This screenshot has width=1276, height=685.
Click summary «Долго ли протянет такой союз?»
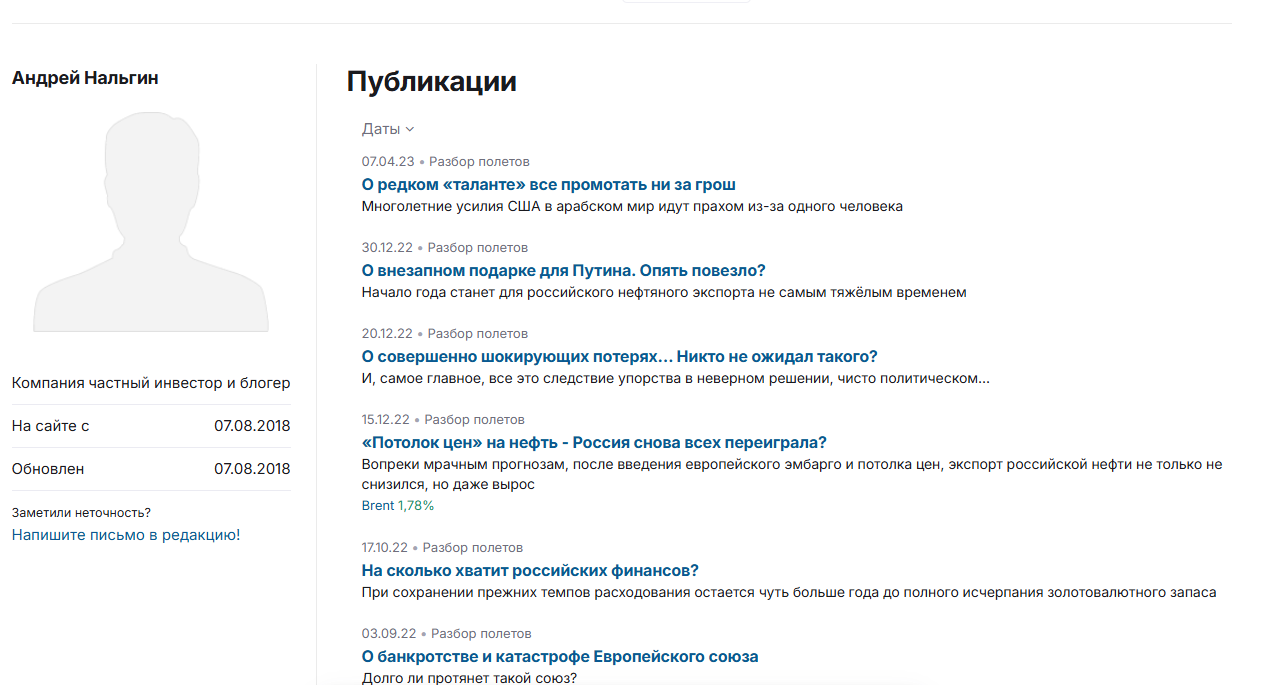(x=469, y=678)
